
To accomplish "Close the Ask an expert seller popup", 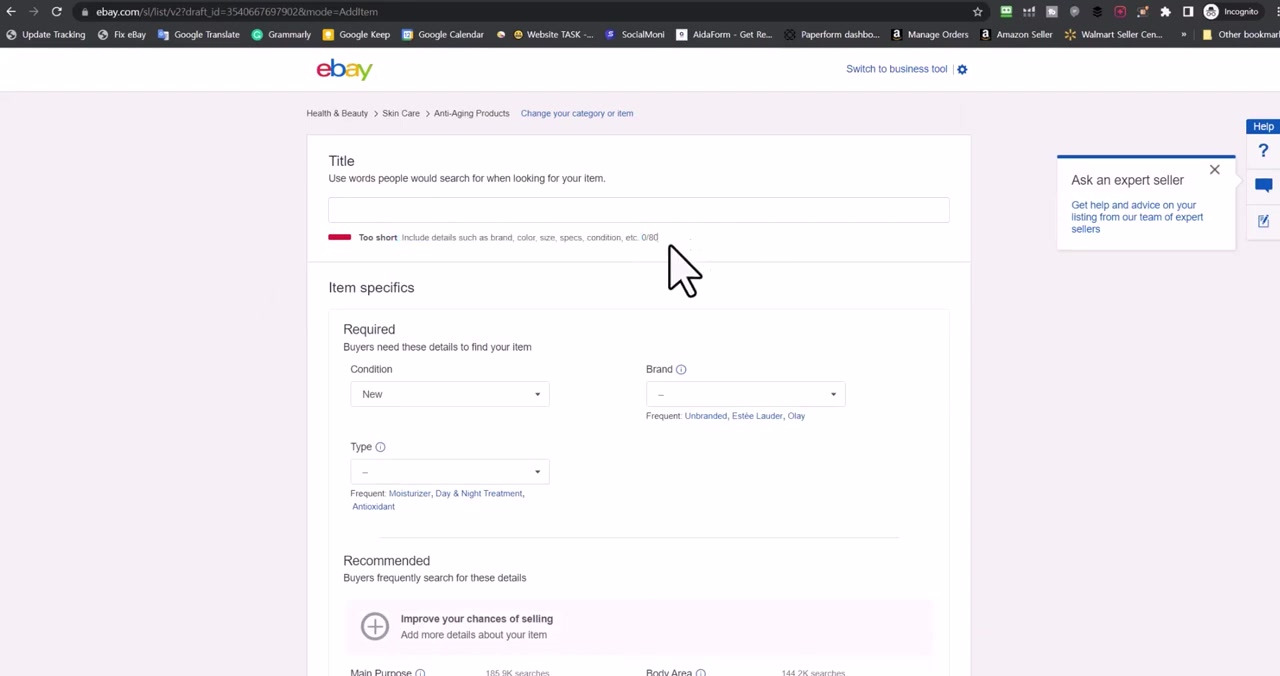I will [1214, 170].
